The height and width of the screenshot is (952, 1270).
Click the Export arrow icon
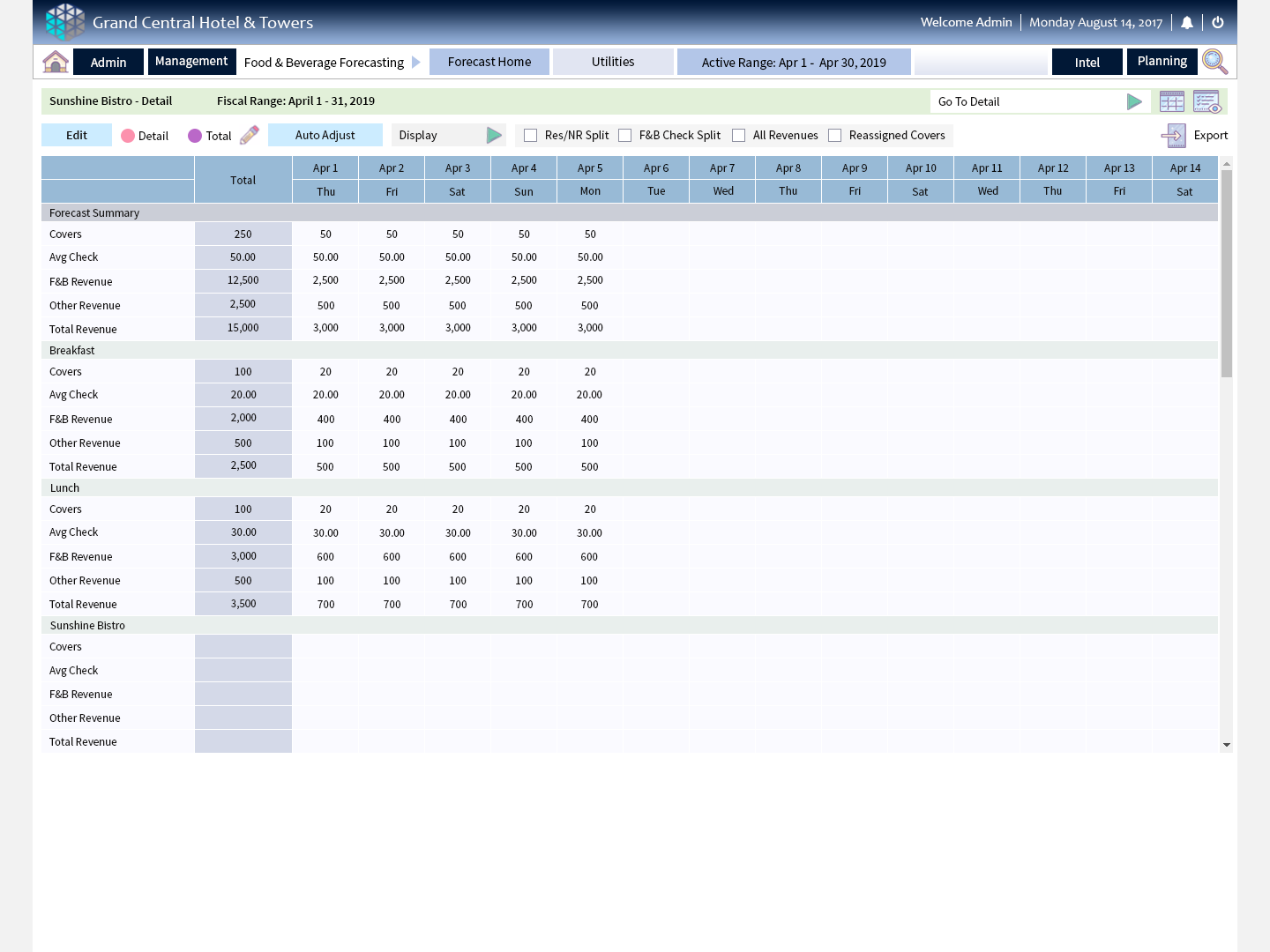coord(1173,135)
